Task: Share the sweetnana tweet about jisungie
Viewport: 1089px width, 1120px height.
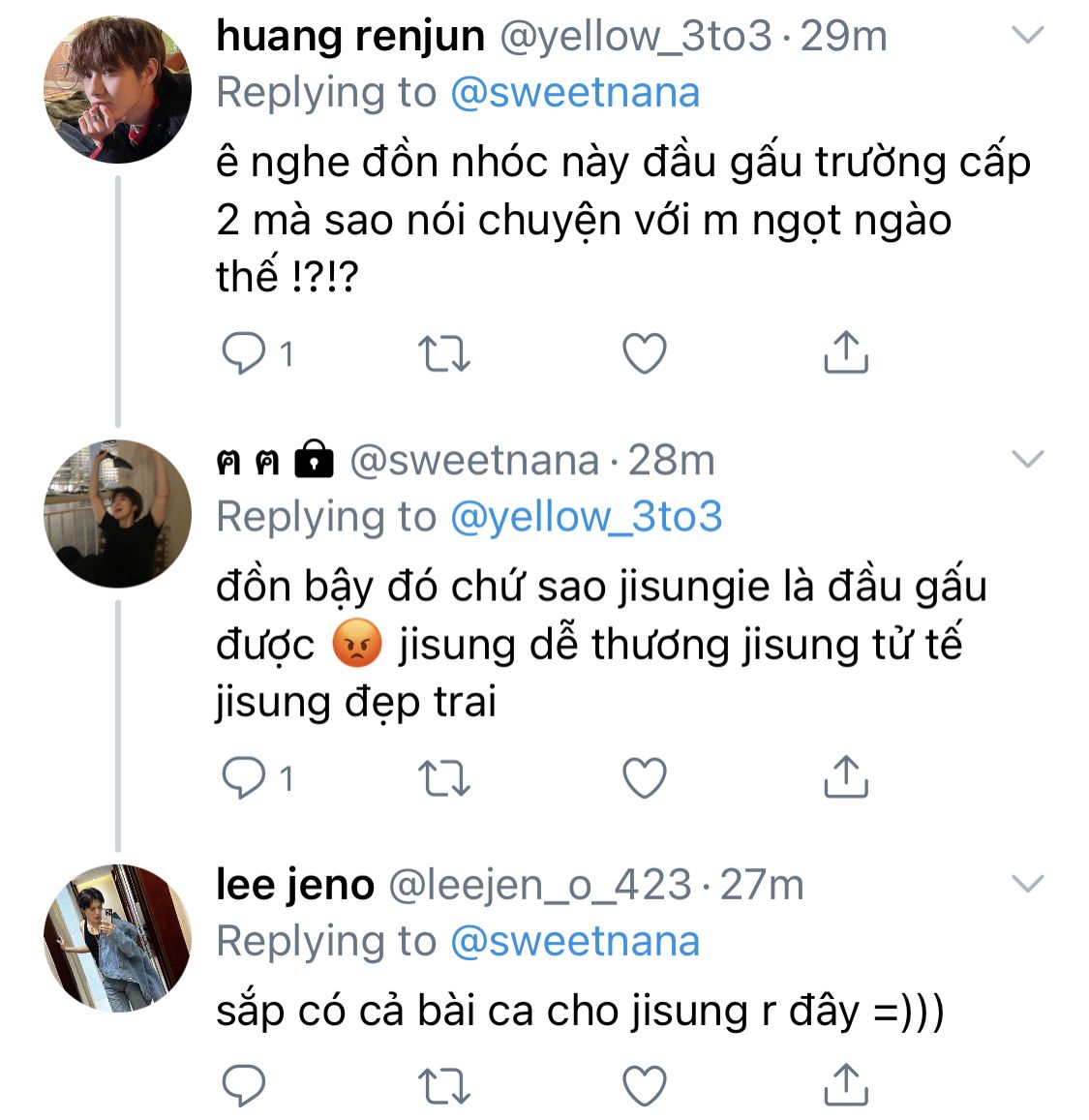Action: [x=845, y=776]
